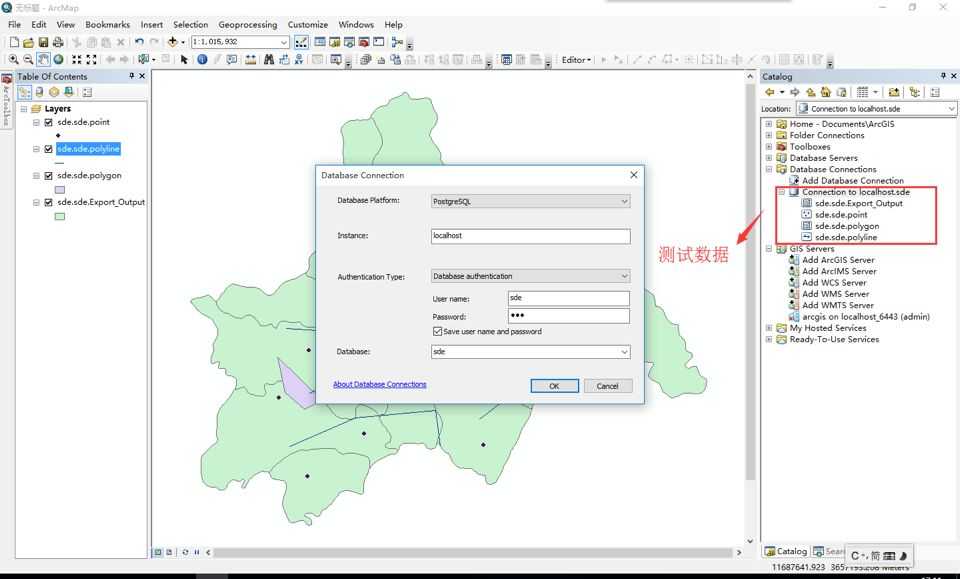960x579 pixels.
Task: Open About Database Connections link
Action: click(x=380, y=384)
